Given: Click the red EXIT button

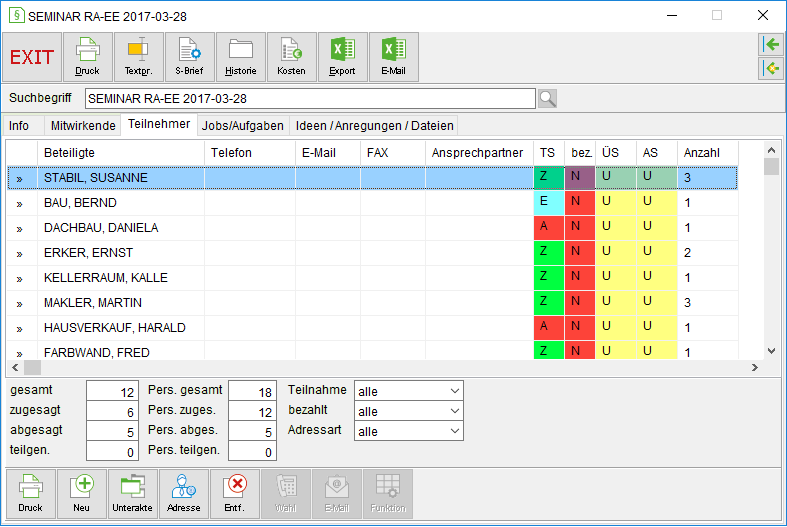Looking at the screenshot, I should click(32, 57).
